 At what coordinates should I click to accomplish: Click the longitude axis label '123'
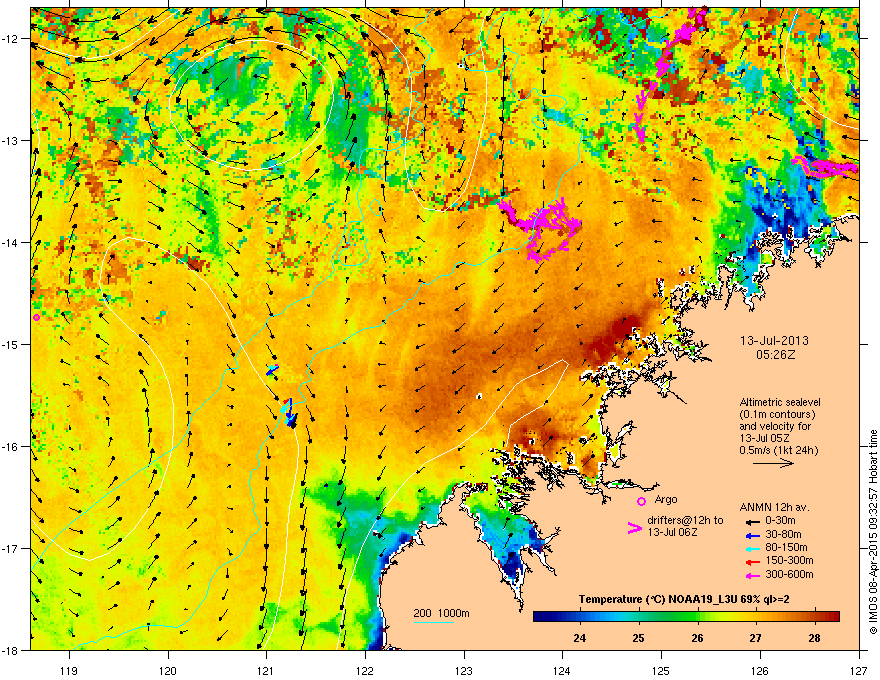tap(464, 671)
